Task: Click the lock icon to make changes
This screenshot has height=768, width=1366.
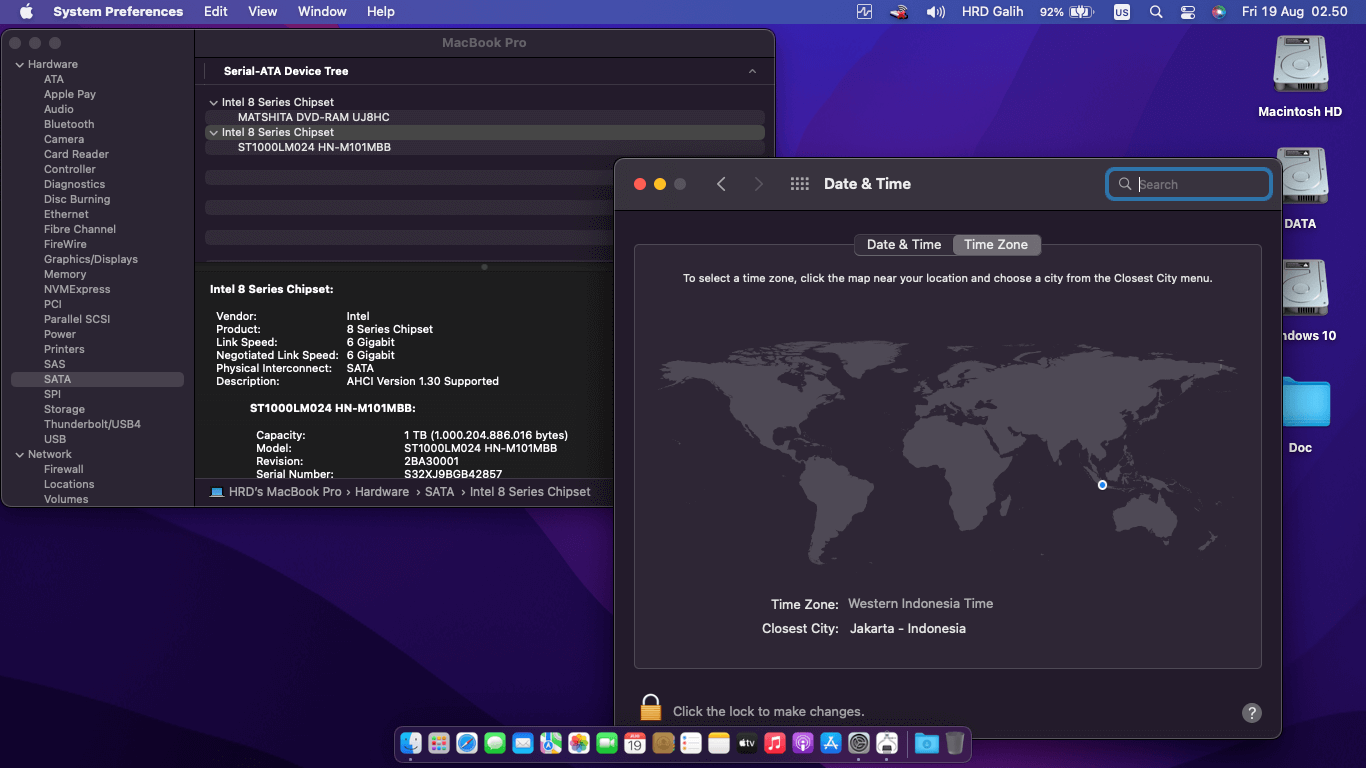Action: [651, 708]
